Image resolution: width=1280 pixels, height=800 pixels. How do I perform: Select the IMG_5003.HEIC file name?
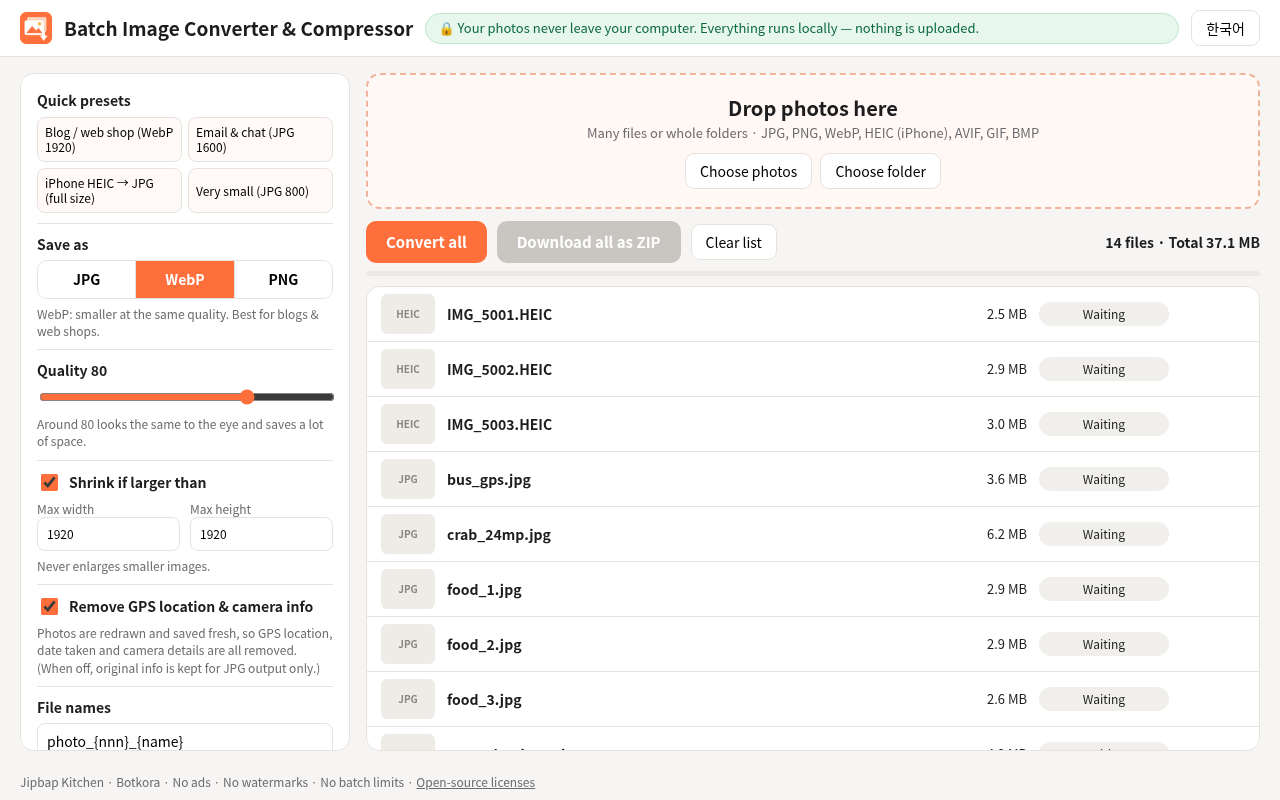500,425
